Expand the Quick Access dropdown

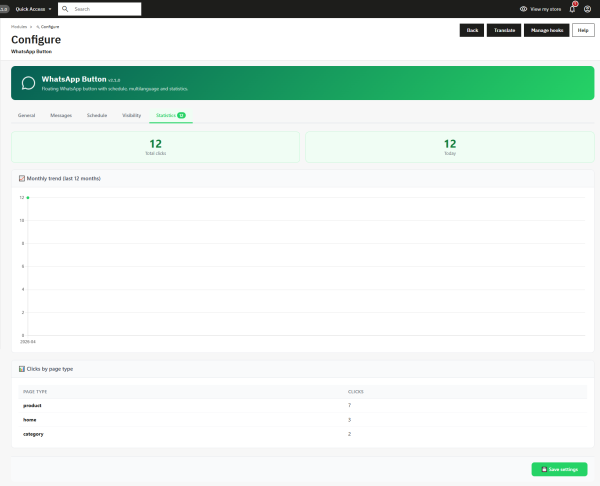pyautogui.click(x=34, y=9)
